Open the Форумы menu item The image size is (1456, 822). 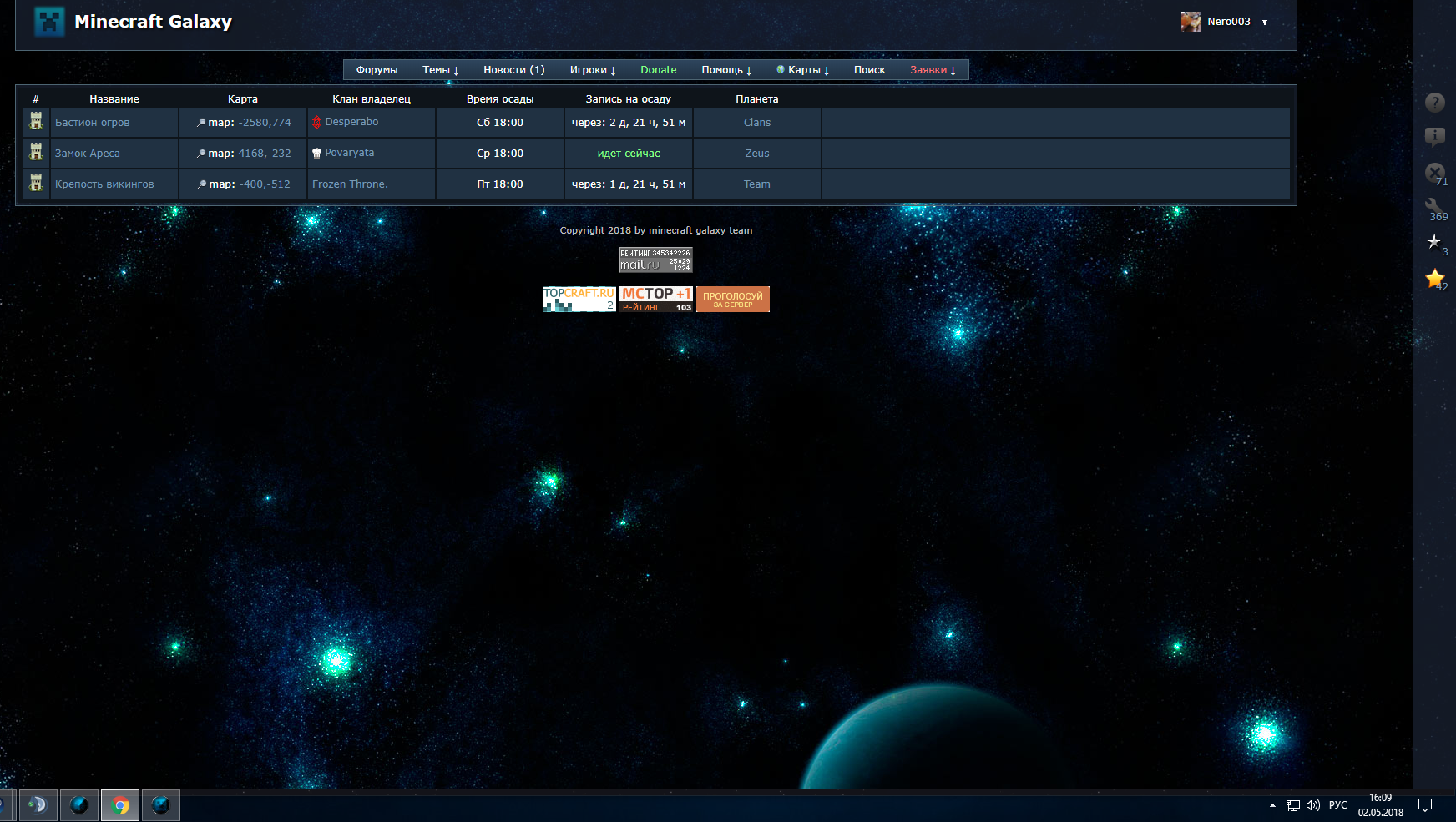[377, 70]
